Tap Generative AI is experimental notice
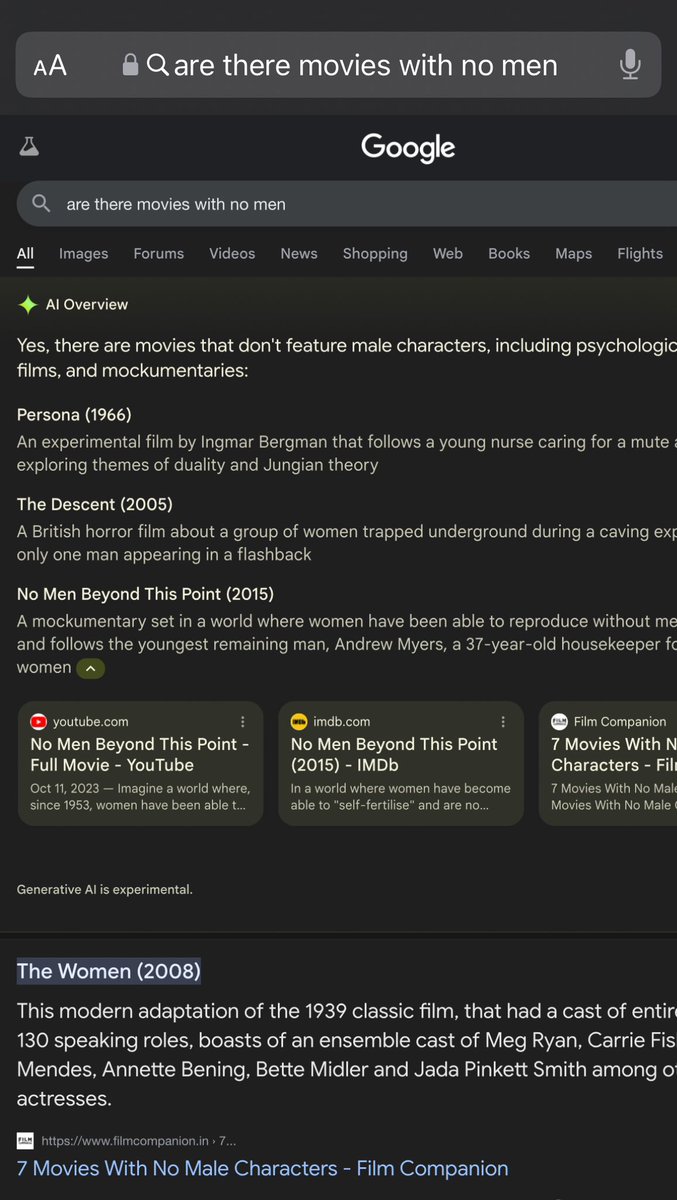This screenshot has height=1200, width=677. 105,889
